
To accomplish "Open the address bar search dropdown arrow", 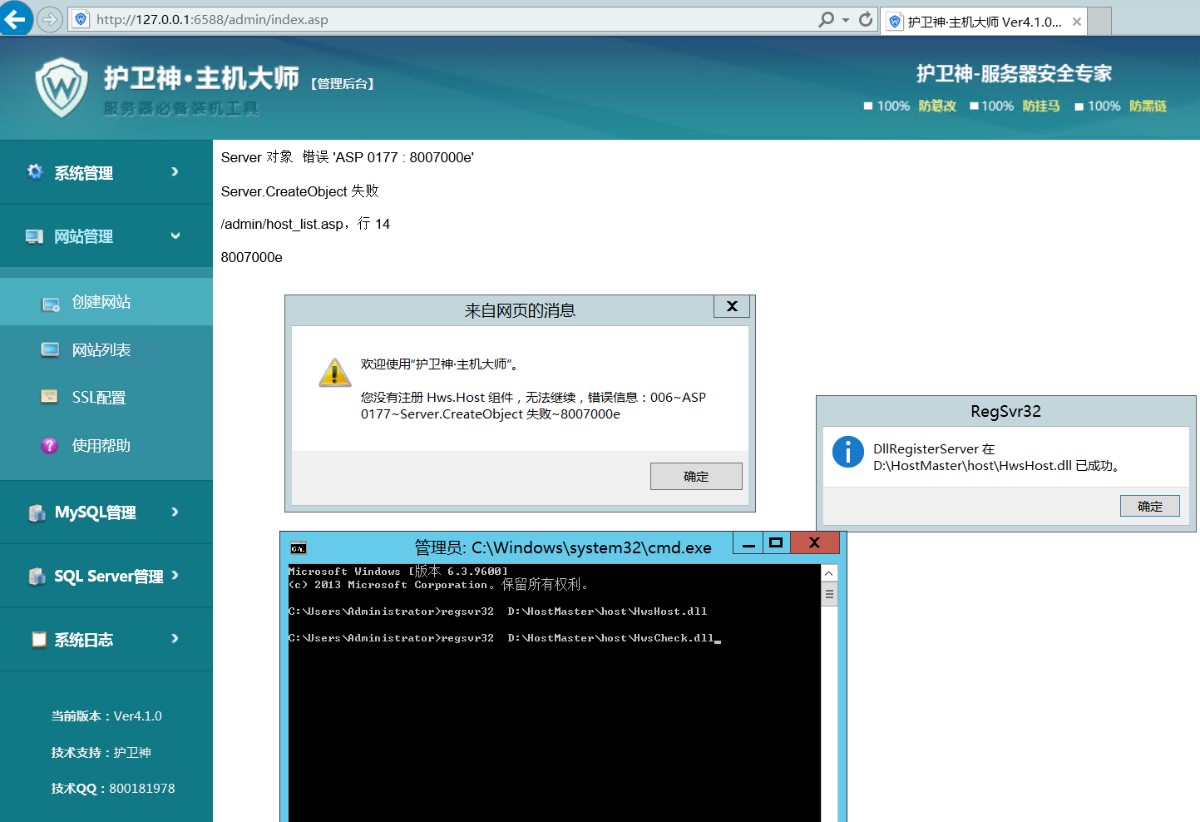I will pyautogui.click(x=845, y=20).
